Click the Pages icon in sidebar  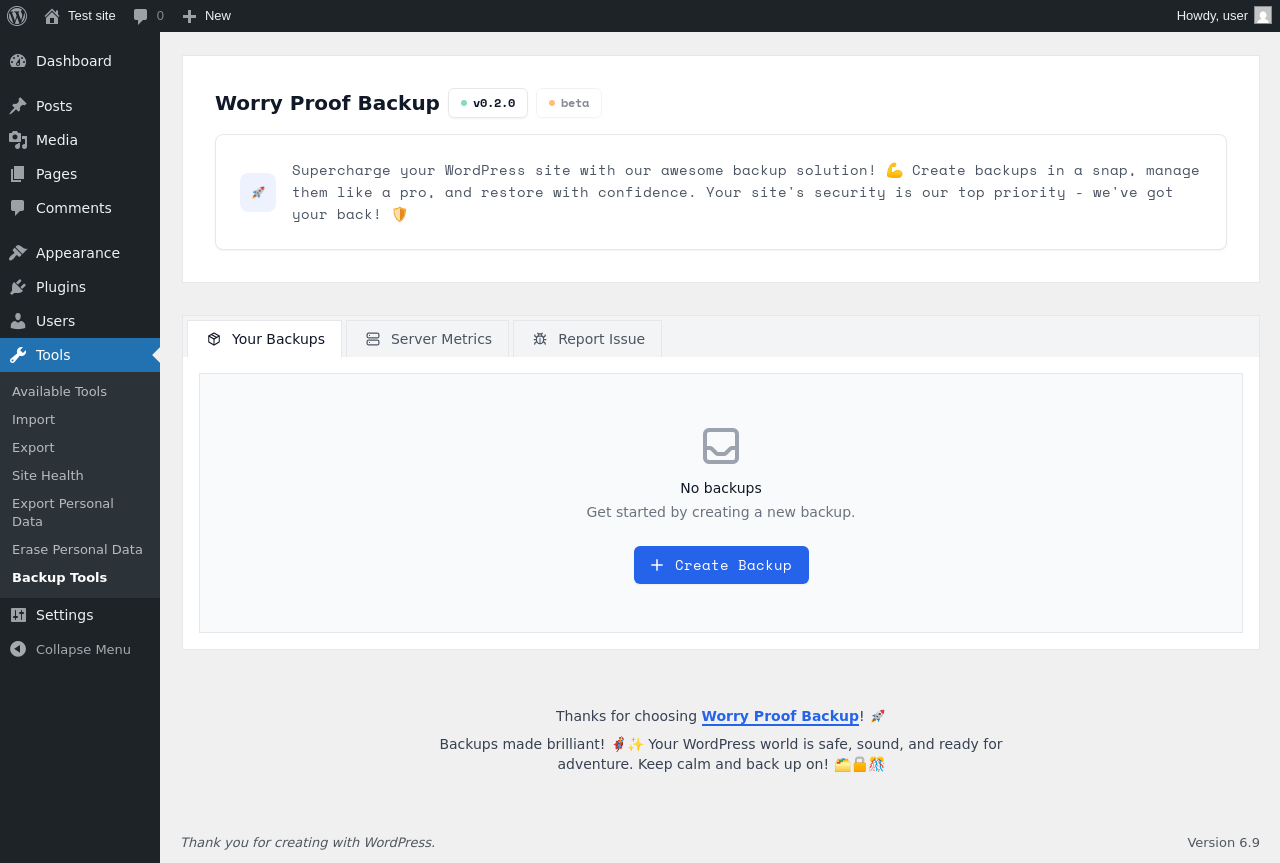pos(18,174)
